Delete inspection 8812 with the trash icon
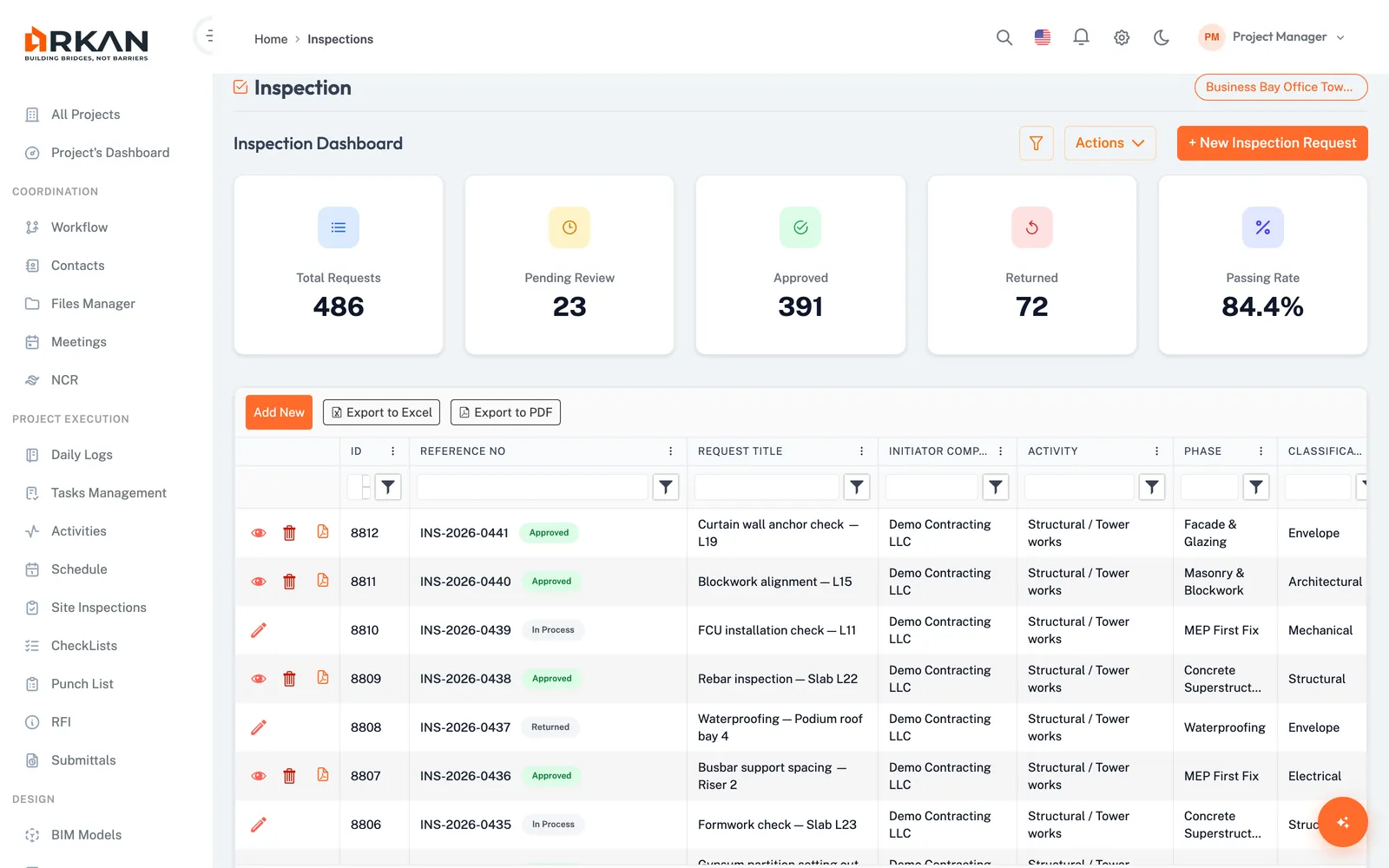Viewport: 1389px width, 868px height. click(289, 533)
